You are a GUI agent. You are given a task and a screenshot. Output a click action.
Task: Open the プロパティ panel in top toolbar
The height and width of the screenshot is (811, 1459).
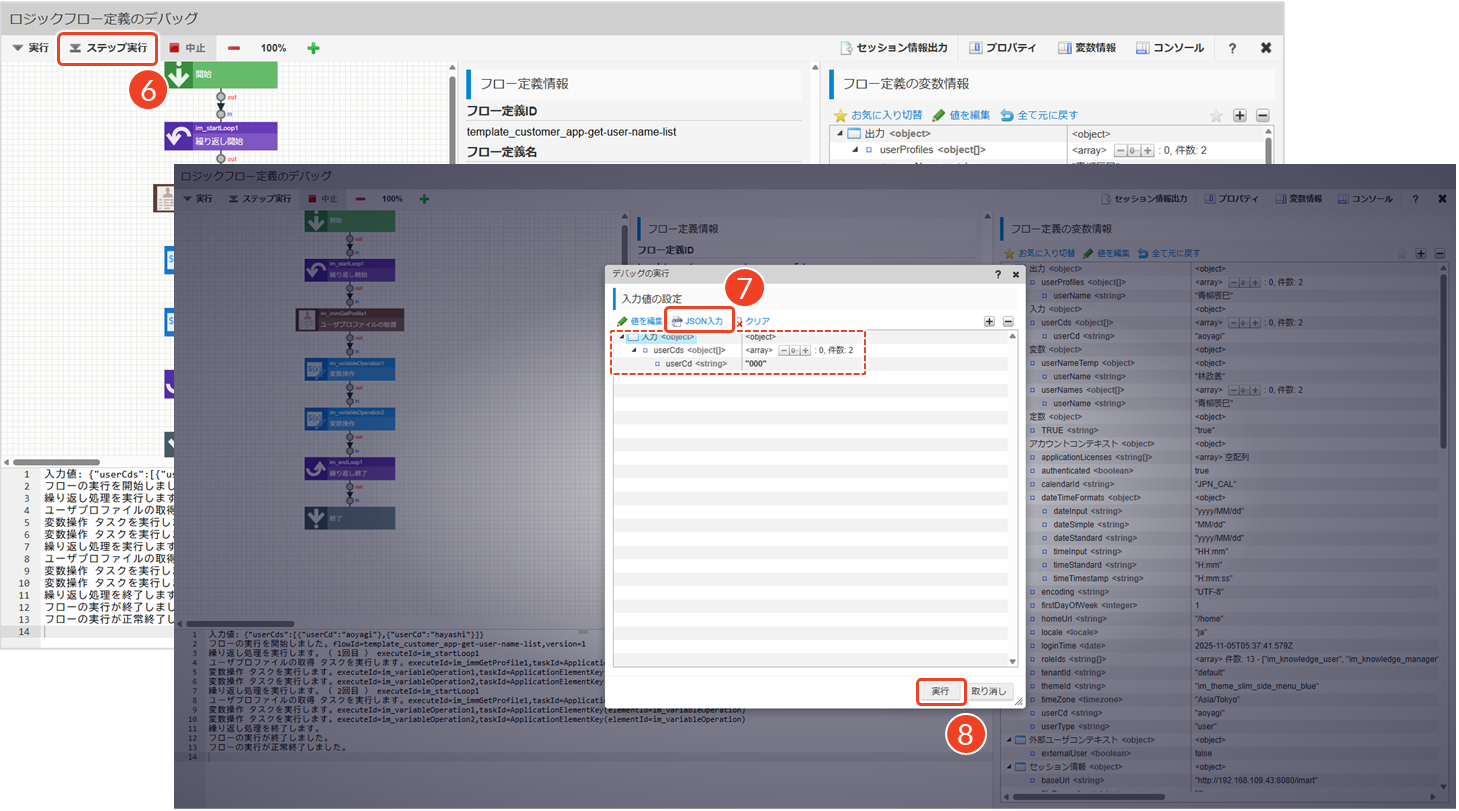(x=1001, y=48)
